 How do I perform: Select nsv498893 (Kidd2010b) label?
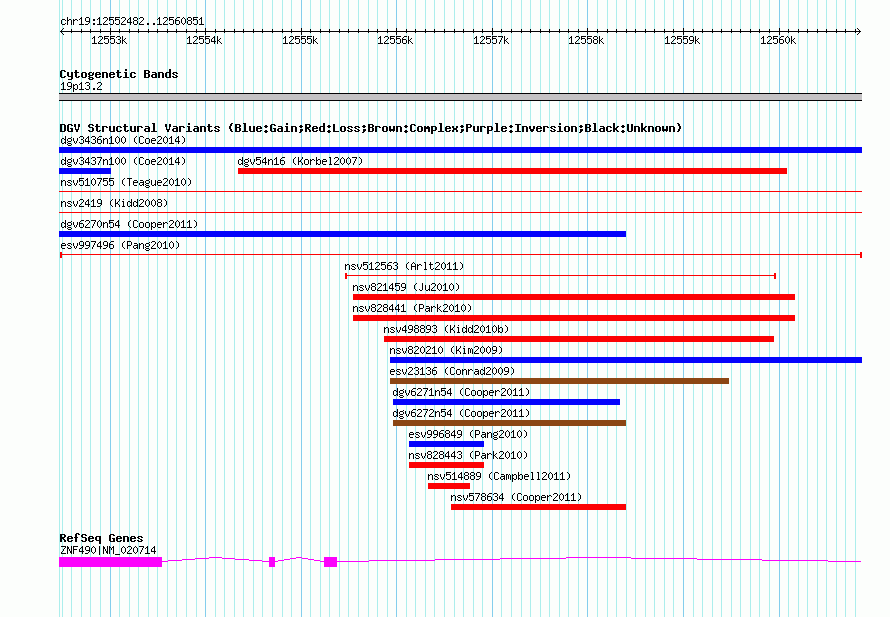(446, 329)
